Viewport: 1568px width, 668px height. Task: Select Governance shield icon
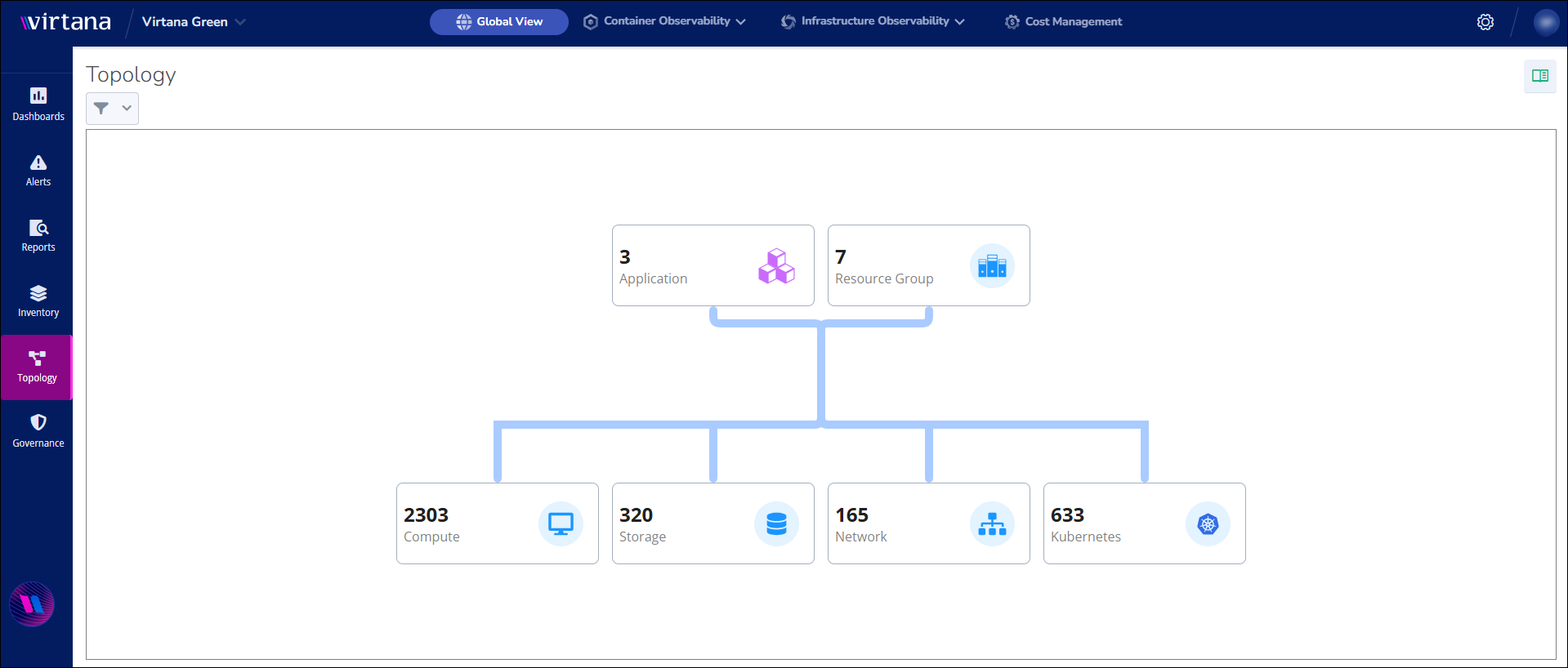[x=38, y=430]
